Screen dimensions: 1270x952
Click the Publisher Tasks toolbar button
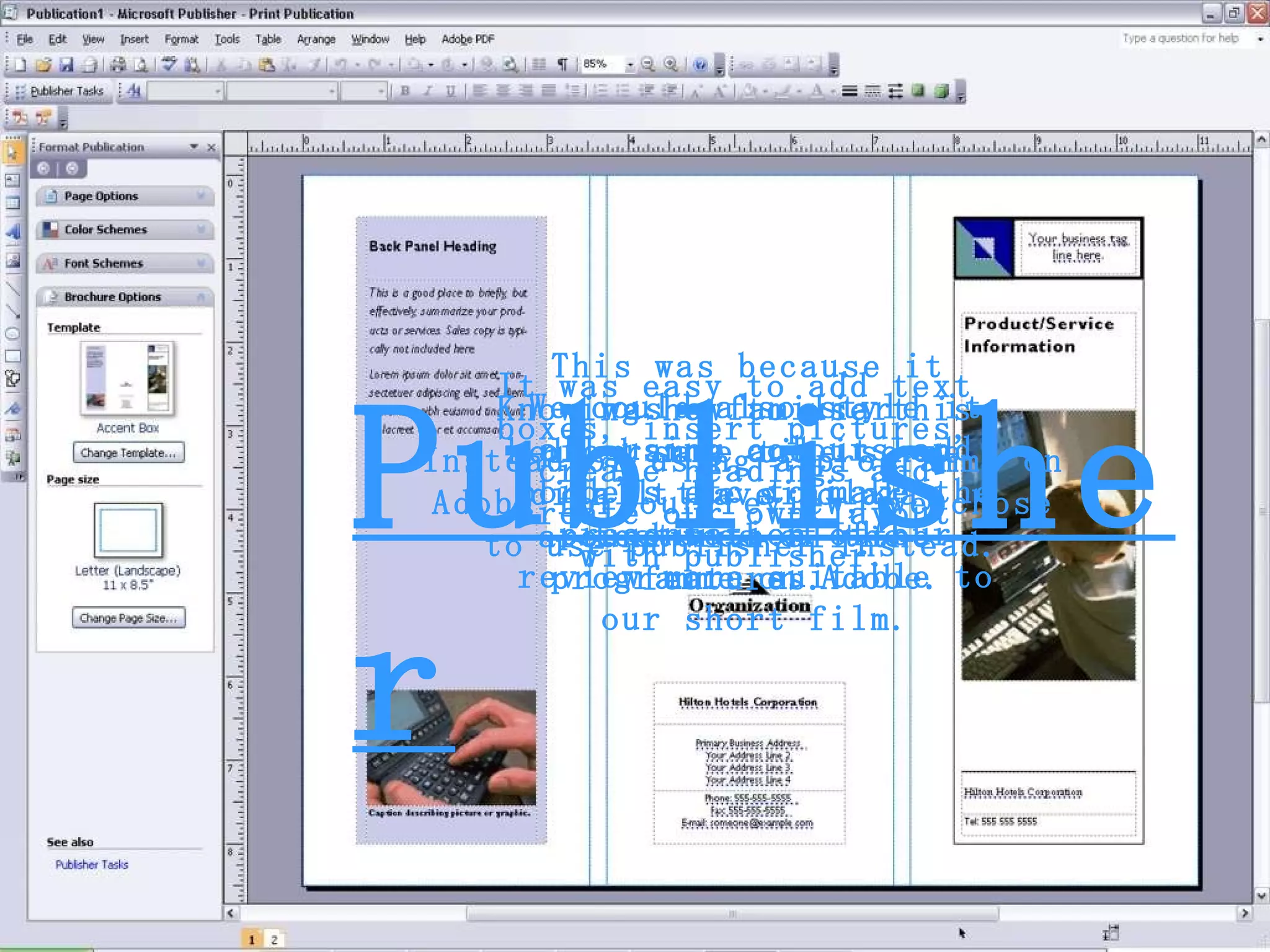(x=60, y=92)
